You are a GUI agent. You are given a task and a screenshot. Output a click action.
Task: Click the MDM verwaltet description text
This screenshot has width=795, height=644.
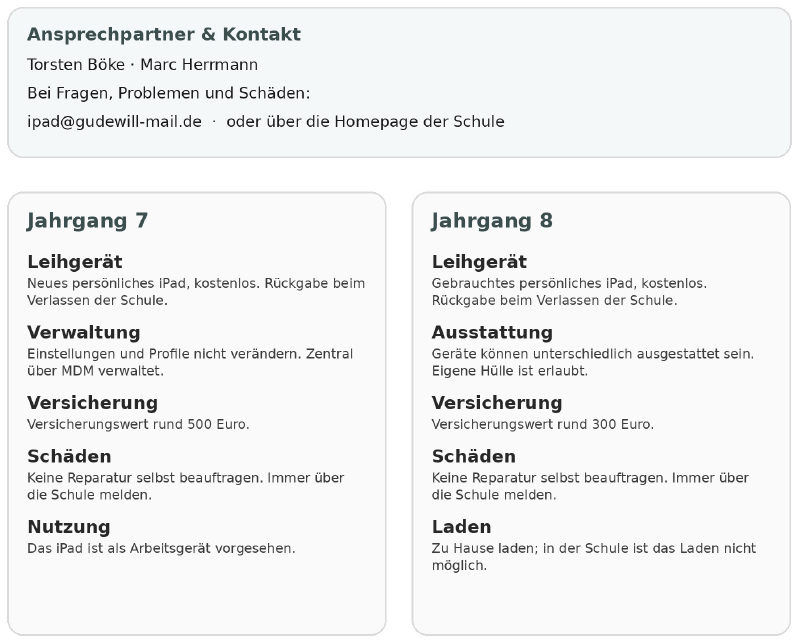(x=113, y=371)
